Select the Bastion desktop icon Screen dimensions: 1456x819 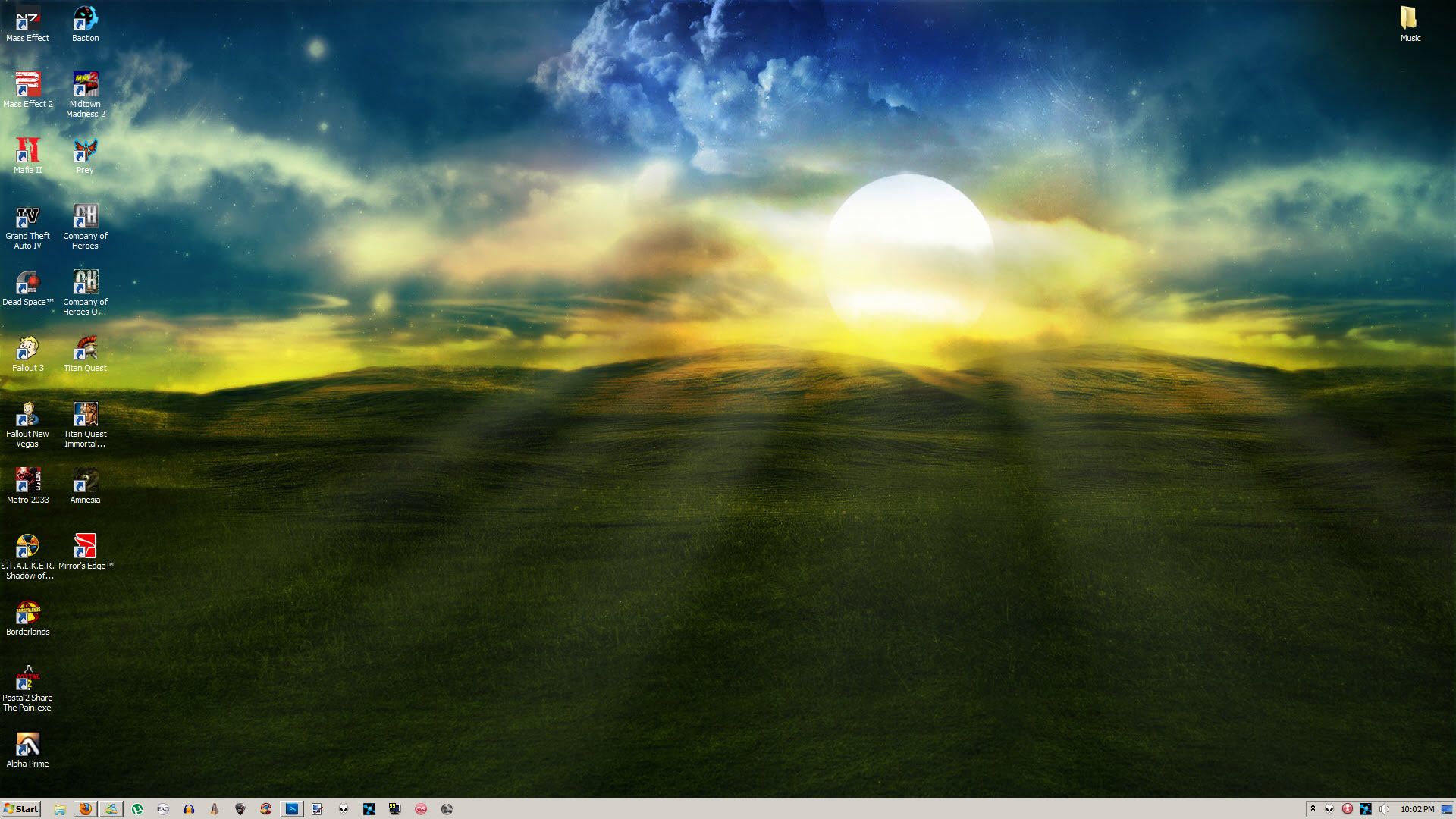pyautogui.click(x=85, y=19)
